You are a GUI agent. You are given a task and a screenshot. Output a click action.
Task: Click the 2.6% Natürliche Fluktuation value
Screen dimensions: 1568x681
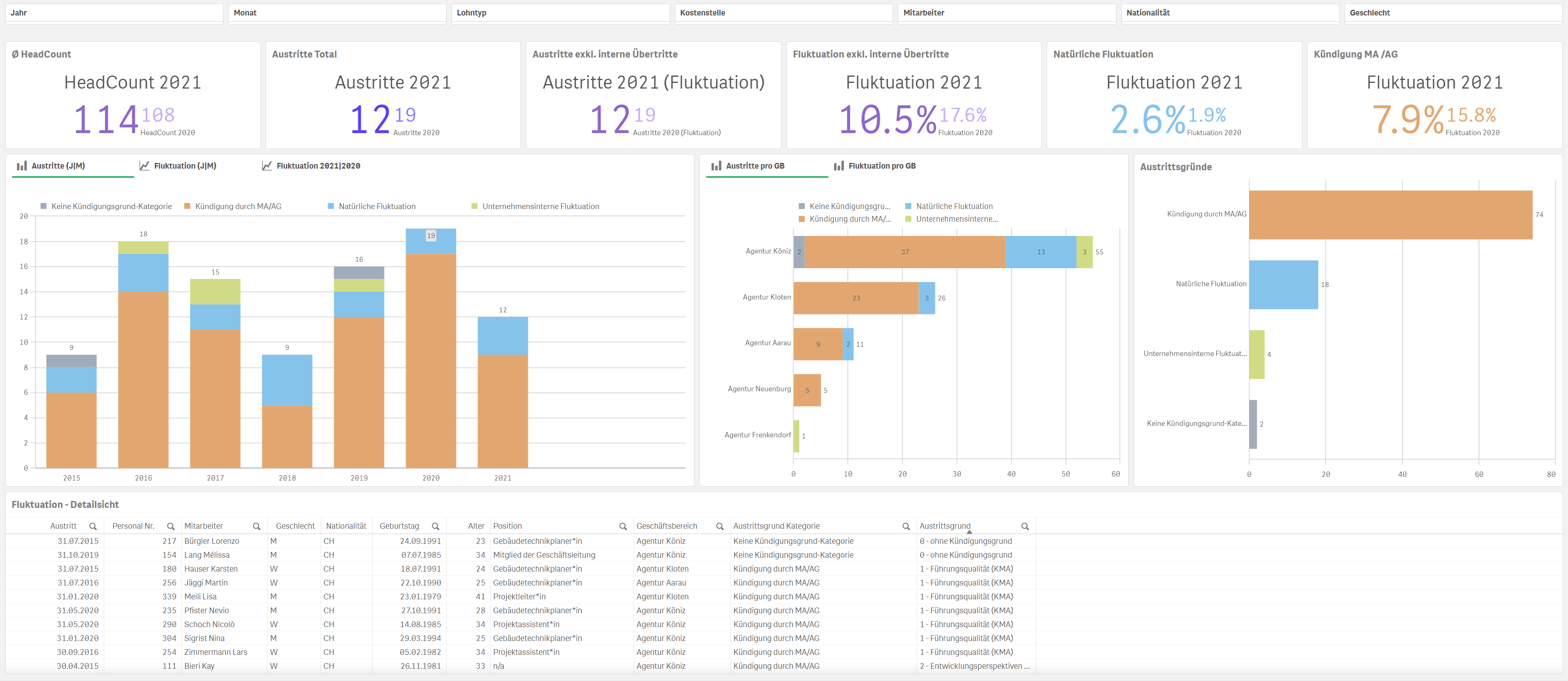pos(1148,119)
